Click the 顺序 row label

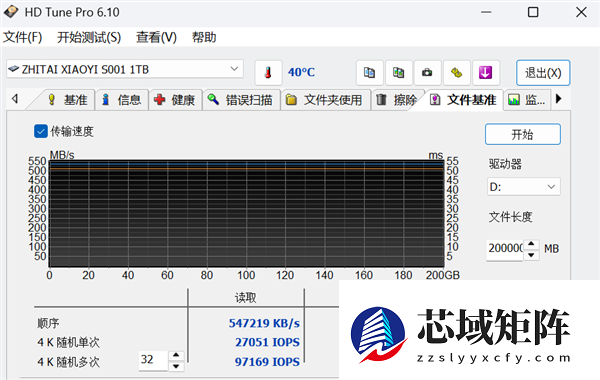pyautogui.click(x=48, y=323)
